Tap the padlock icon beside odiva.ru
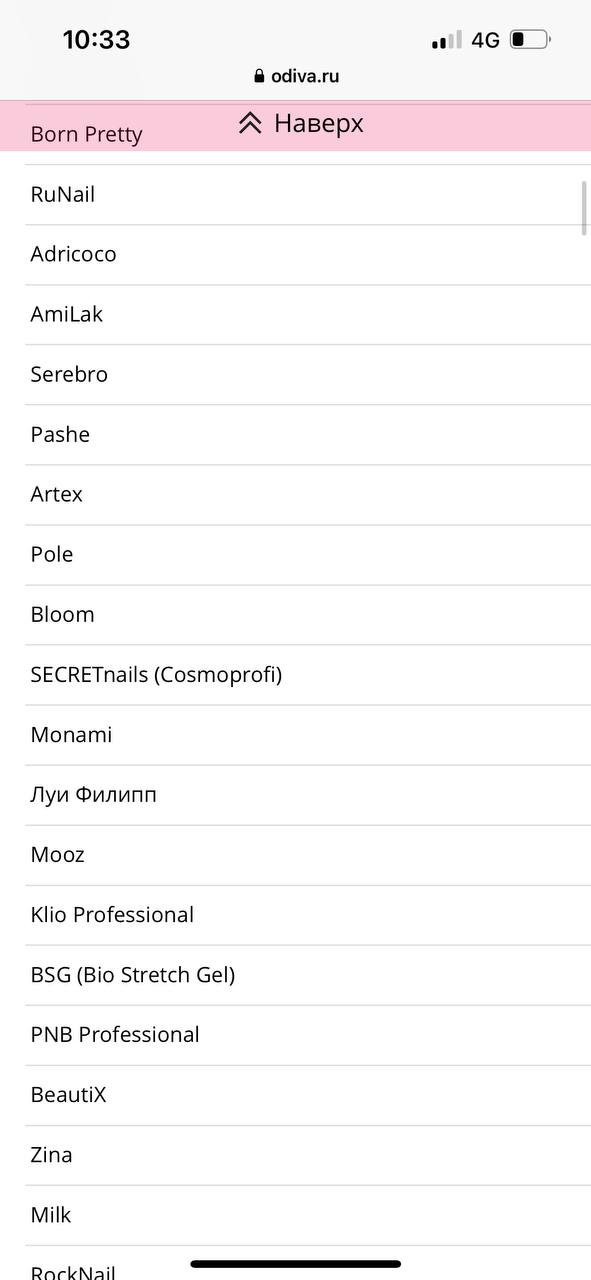 coord(259,76)
